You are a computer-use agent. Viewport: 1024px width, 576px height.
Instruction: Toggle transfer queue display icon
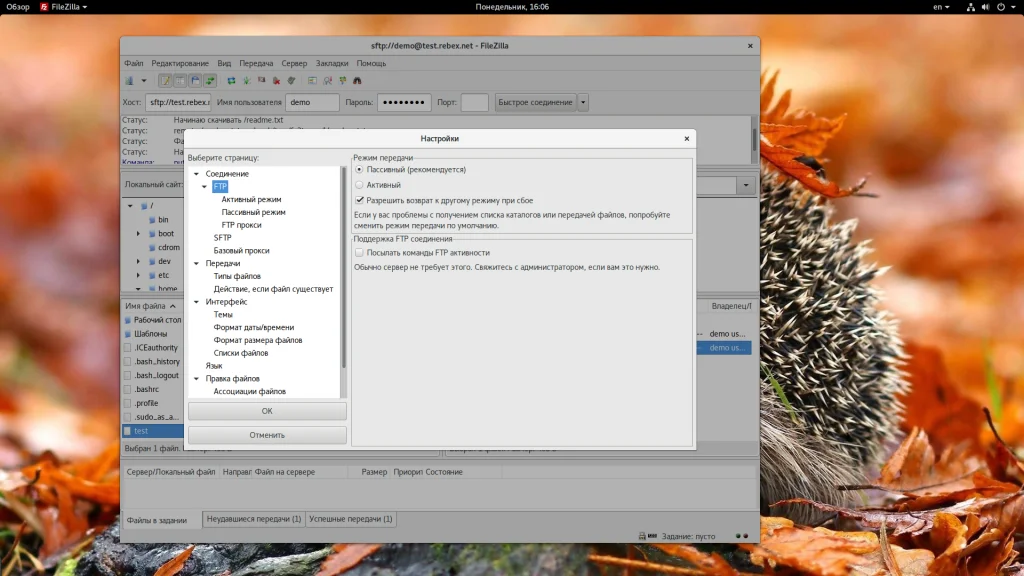(x=210, y=81)
